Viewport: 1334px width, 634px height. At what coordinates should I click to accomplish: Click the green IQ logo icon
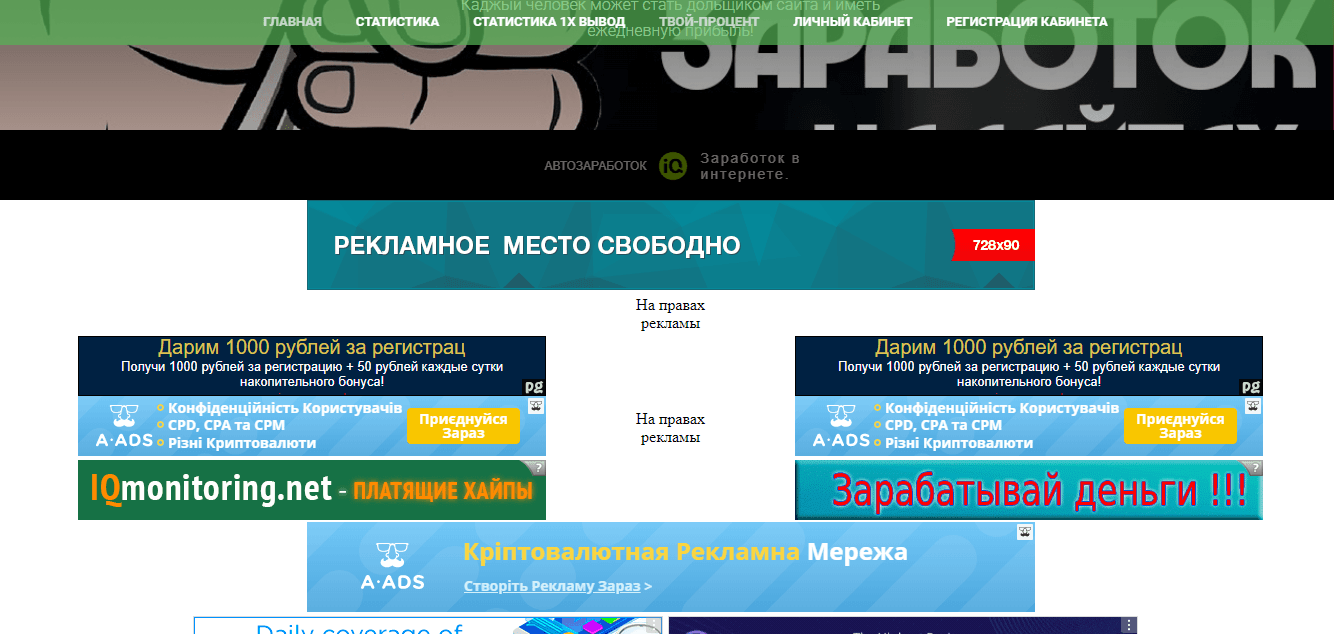pyautogui.click(x=673, y=166)
